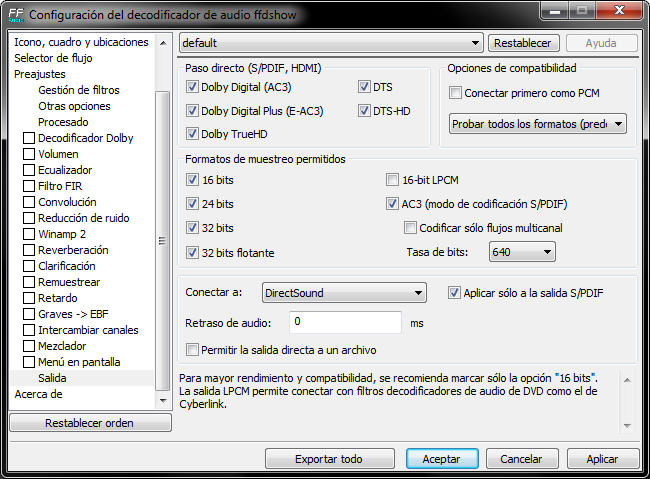The image size is (650, 479).
Task: Select Acerca de in the sidebar
Action: click(38, 394)
